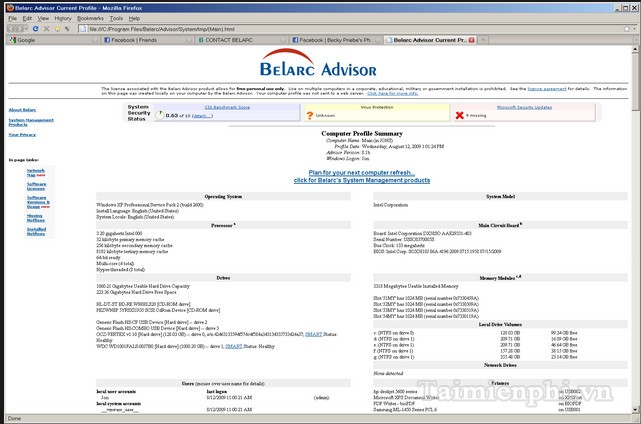
Task: Open the CIS Benchmark Score link
Action: [x=227, y=107]
